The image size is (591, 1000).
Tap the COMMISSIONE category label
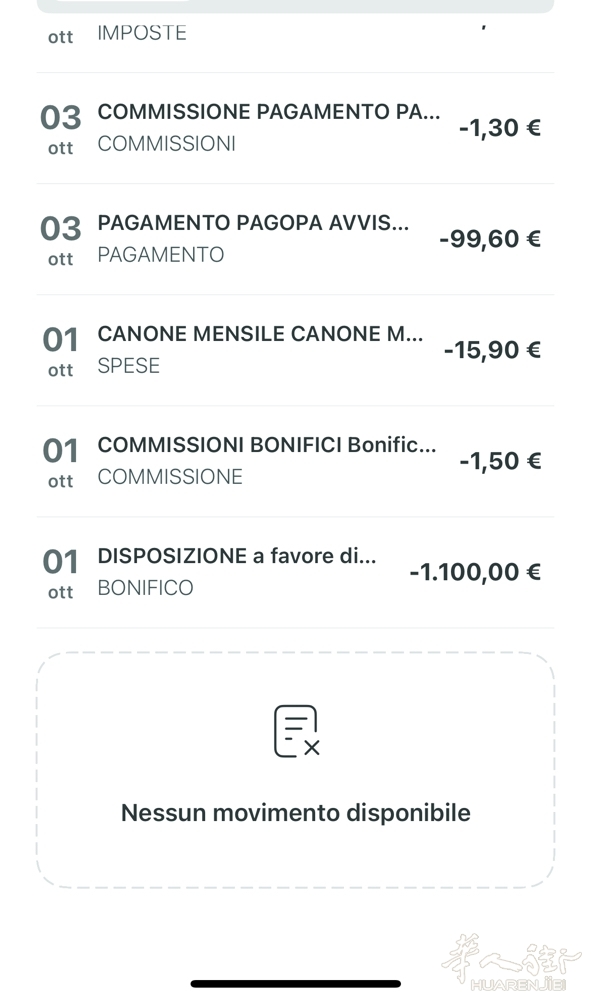point(170,477)
